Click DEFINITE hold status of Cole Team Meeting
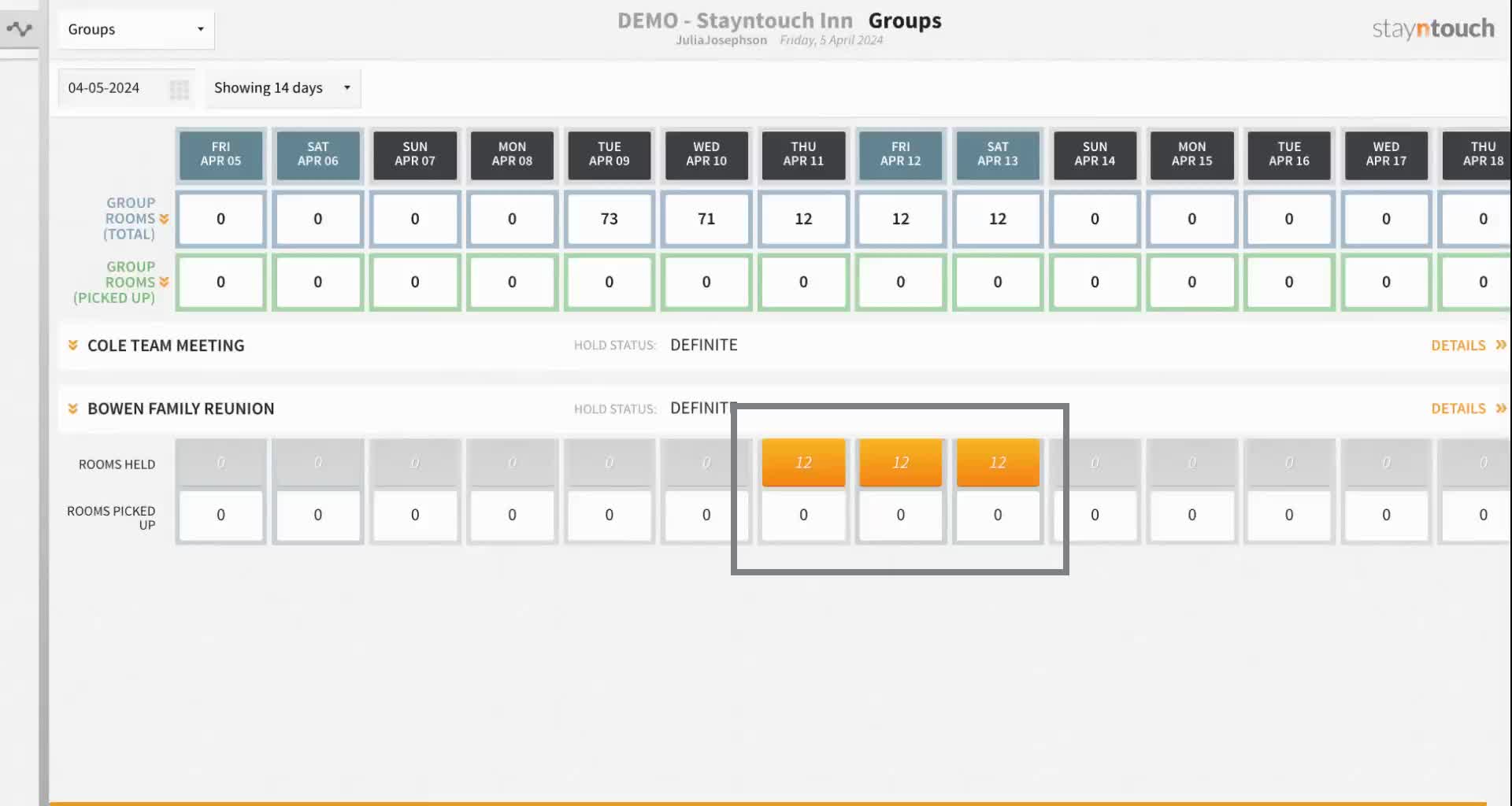The width and height of the screenshot is (1512, 806). coord(704,345)
